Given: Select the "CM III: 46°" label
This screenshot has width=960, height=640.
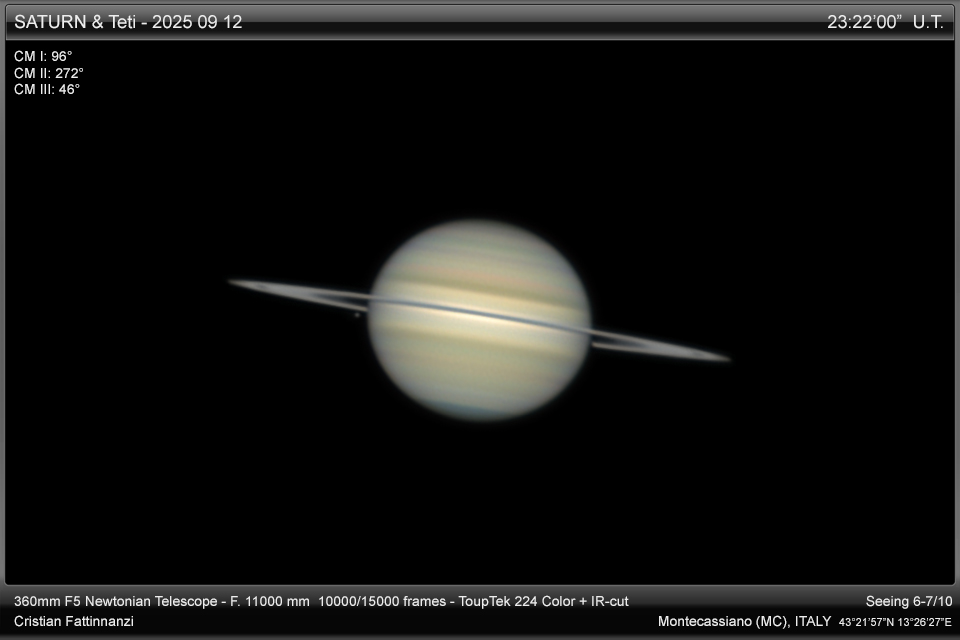Looking at the screenshot, I should coord(47,89).
